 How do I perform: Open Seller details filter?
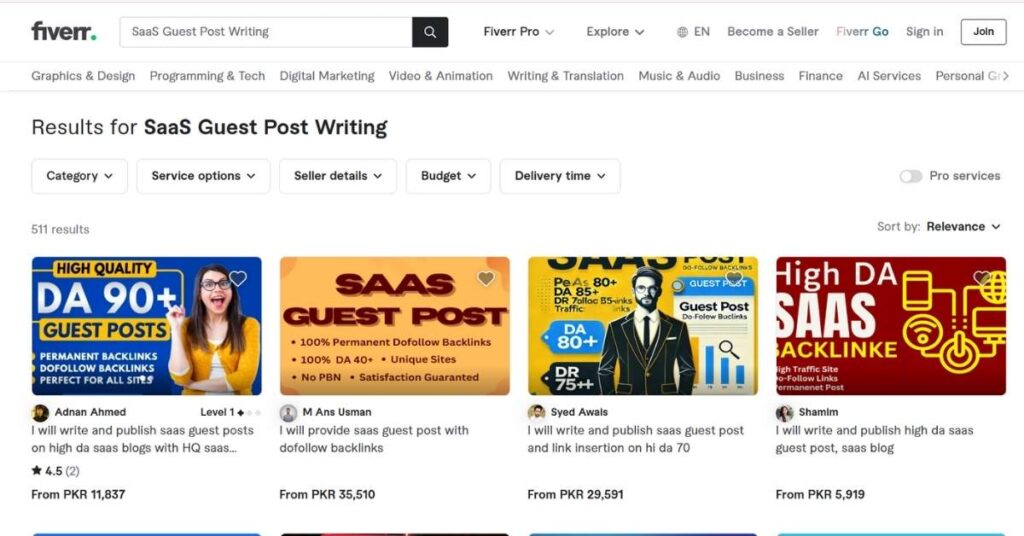point(338,176)
